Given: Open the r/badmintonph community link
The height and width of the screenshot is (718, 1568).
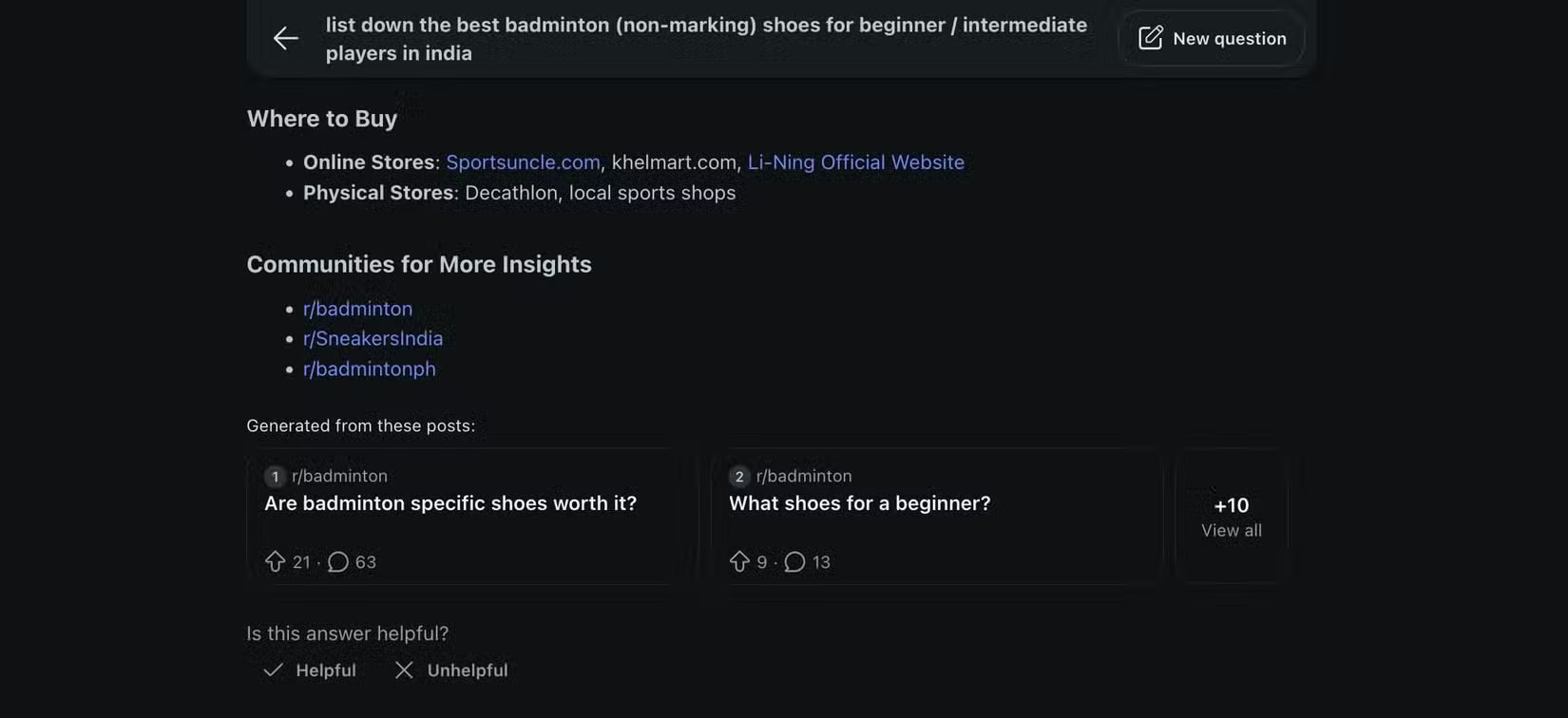Looking at the screenshot, I should coord(370,368).
